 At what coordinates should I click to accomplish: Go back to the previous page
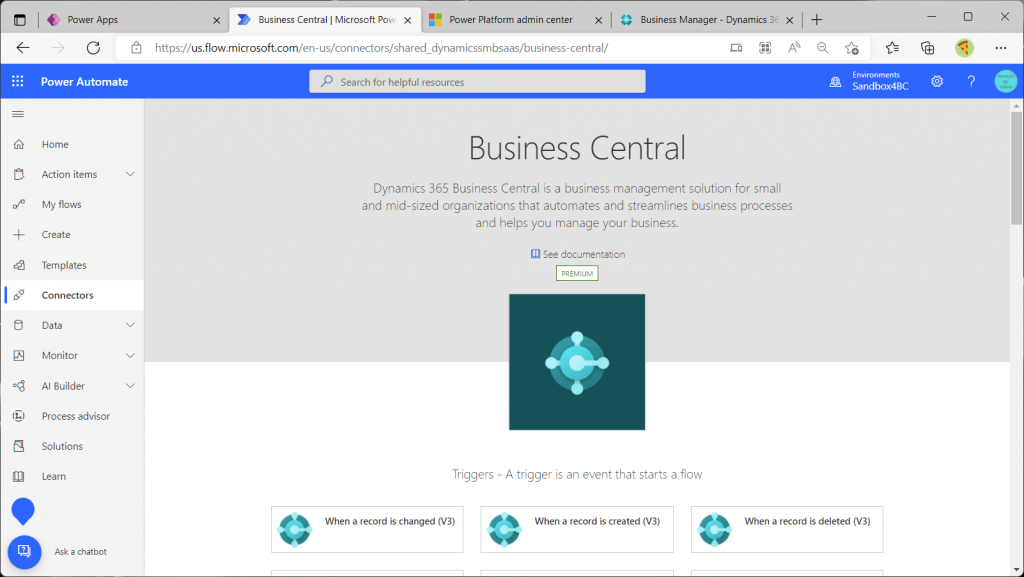23,48
